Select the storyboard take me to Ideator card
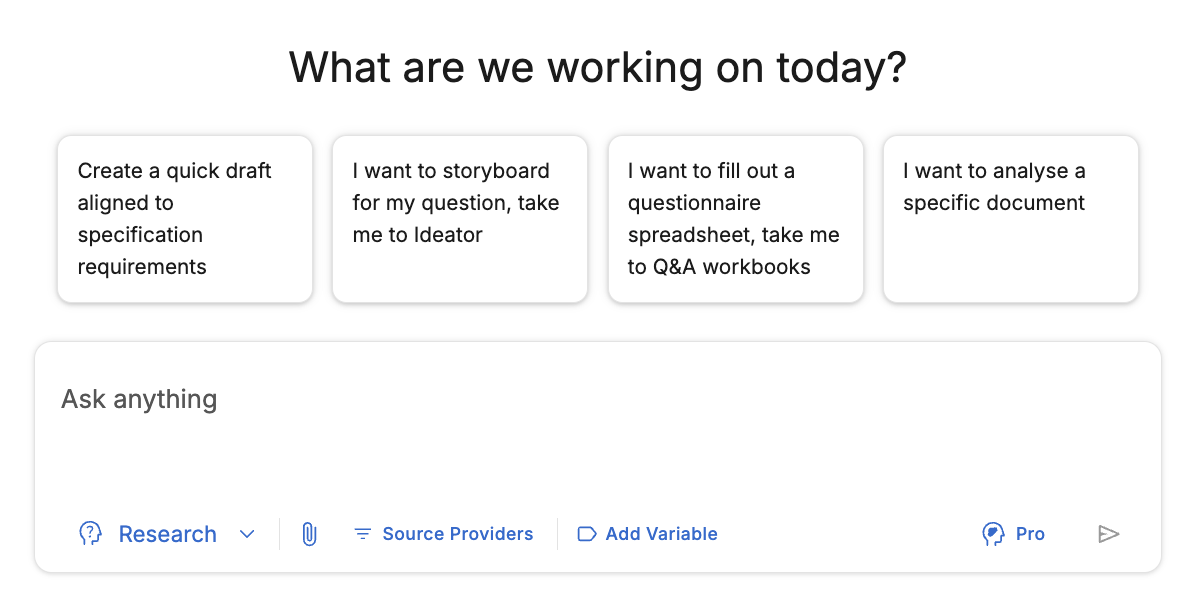 [460, 219]
